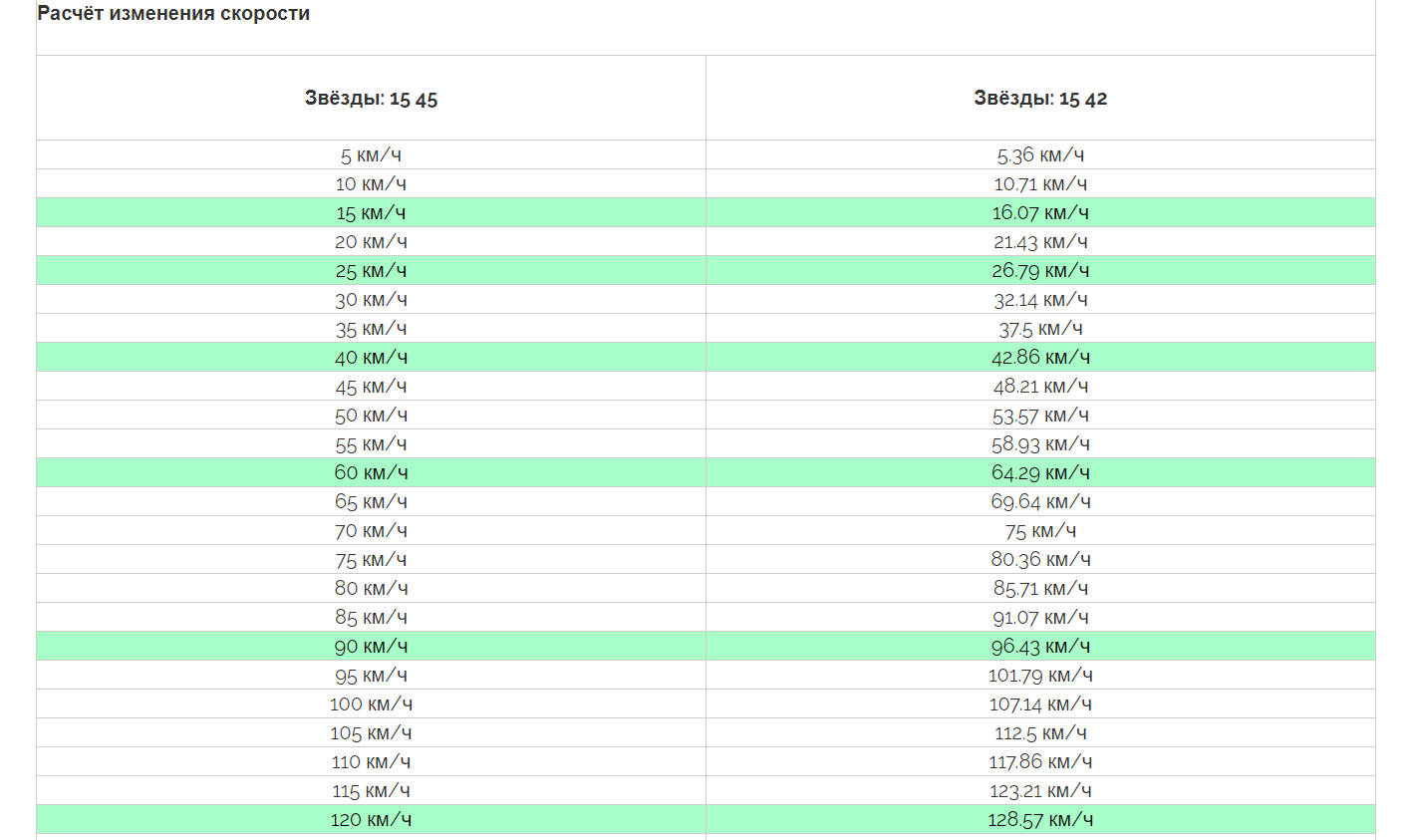Click the 26.79 км/ч value
The height and width of the screenshot is (840, 1411).
point(1040,271)
